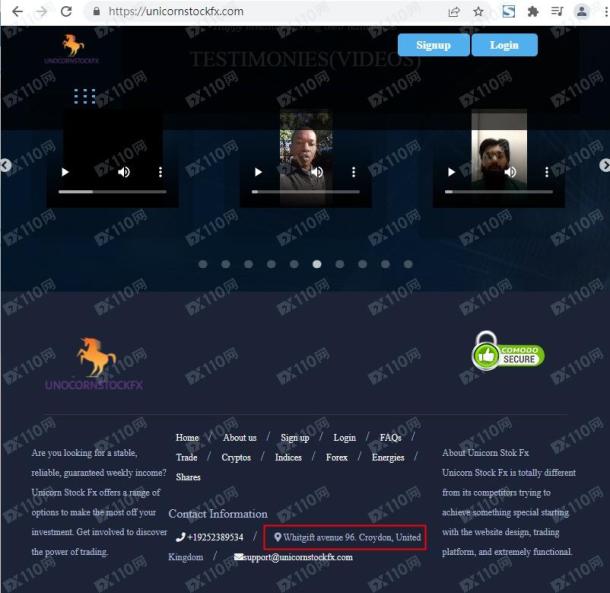The height and width of the screenshot is (593, 610).
Task: Select the tenth carousel dot
Action: coord(408,264)
